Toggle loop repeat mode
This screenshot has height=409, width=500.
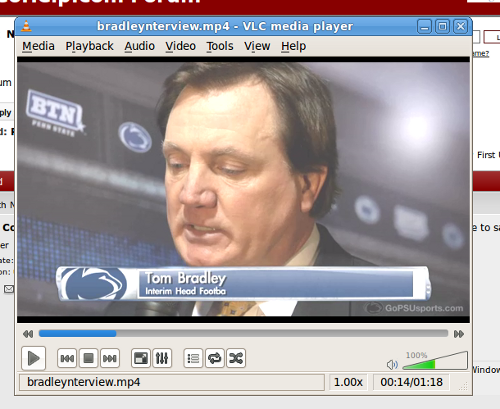215,358
